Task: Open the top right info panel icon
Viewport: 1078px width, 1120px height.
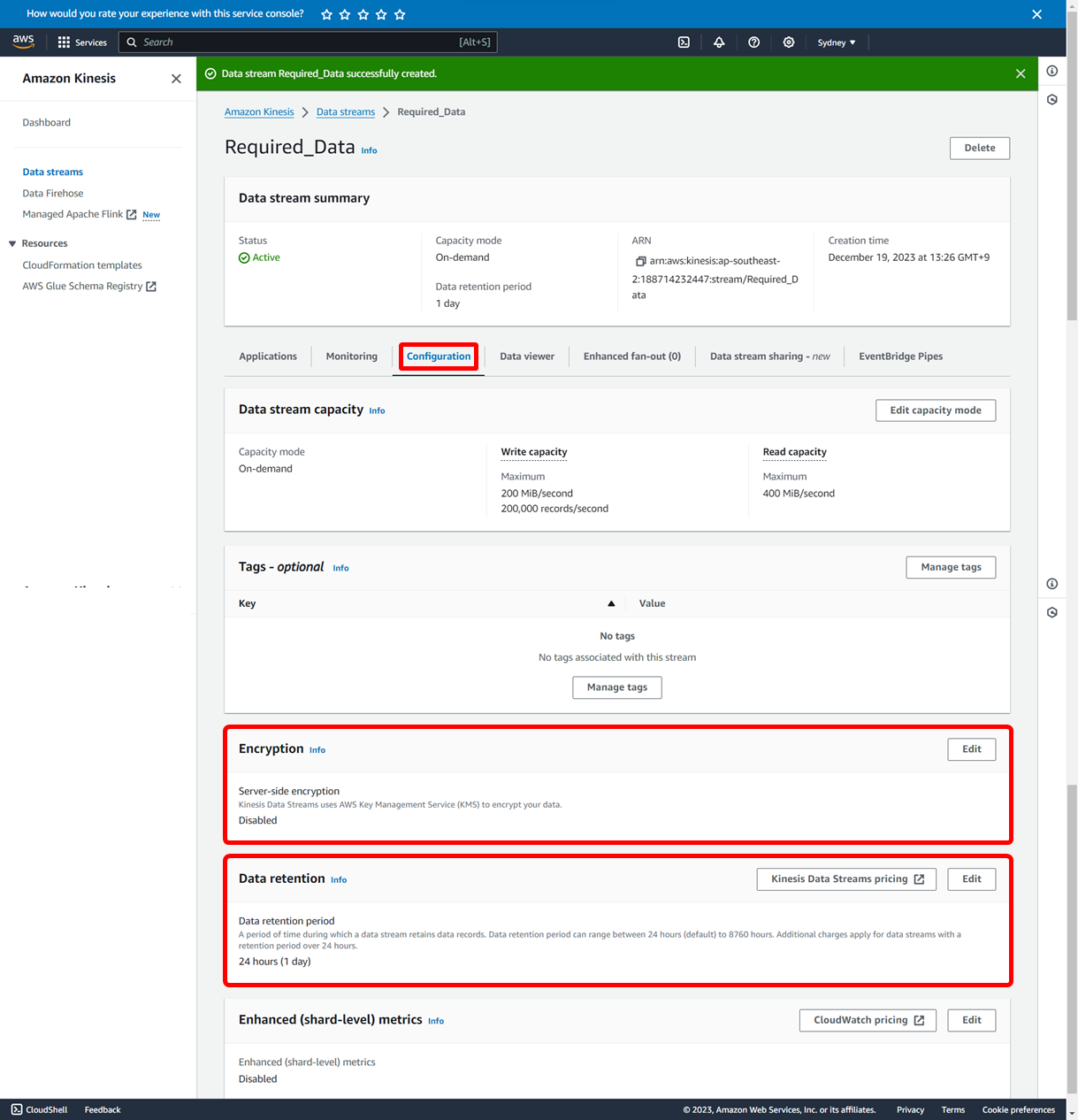Action: 1052,71
